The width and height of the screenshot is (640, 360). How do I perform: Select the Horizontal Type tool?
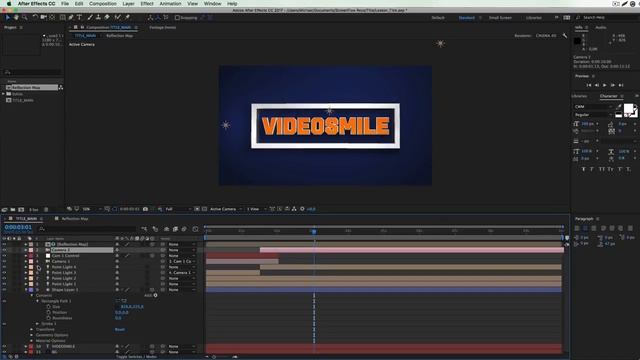(x=80, y=18)
